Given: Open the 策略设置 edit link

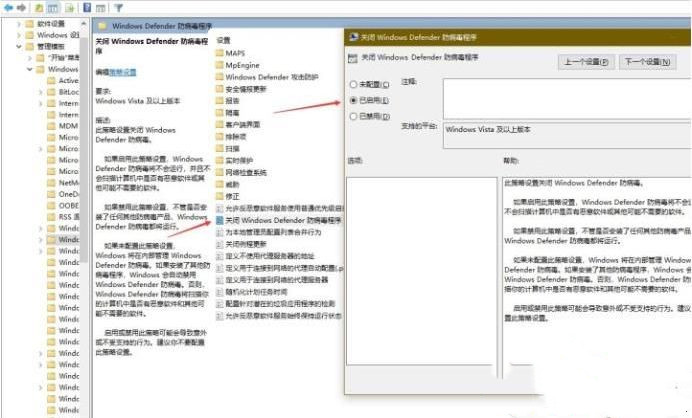Looking at the screenshot, I should pos(123,72).
